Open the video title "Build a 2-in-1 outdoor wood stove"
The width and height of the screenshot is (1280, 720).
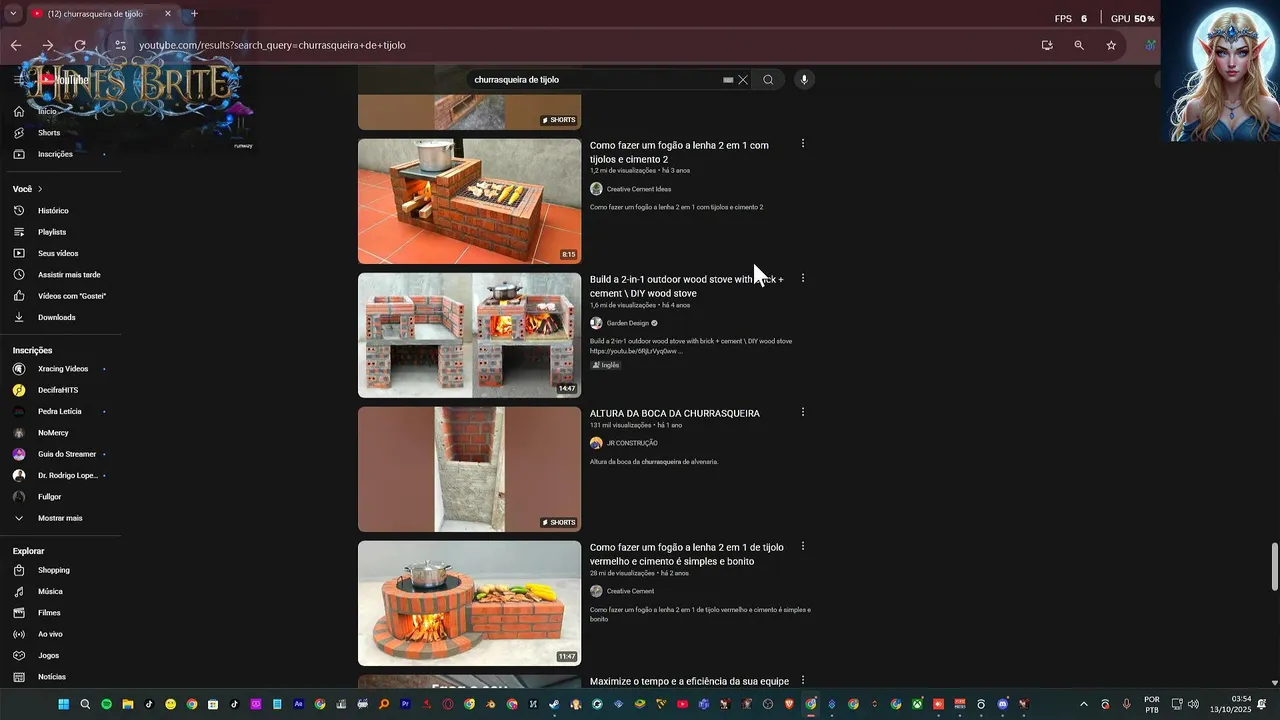coord(687,286)
